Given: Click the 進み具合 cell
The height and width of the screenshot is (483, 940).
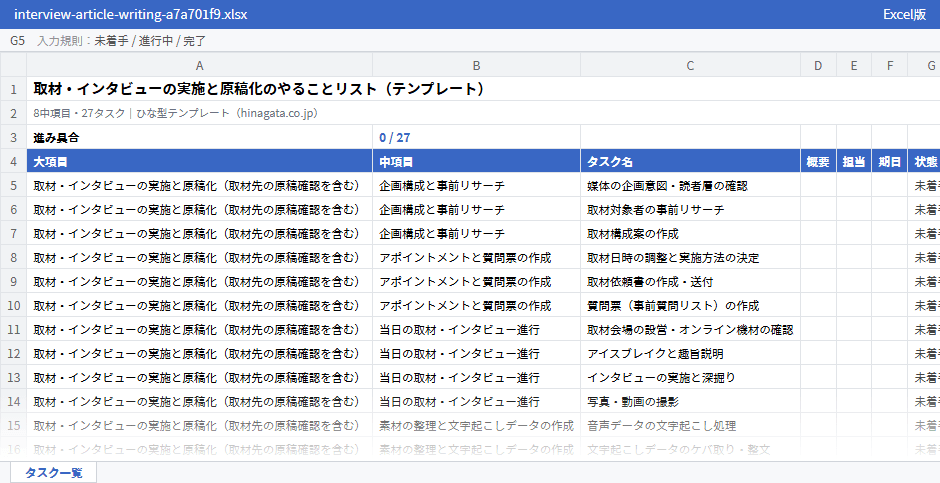Looking at the screenshot, I should pyautogui.click(x=200, y=137).
